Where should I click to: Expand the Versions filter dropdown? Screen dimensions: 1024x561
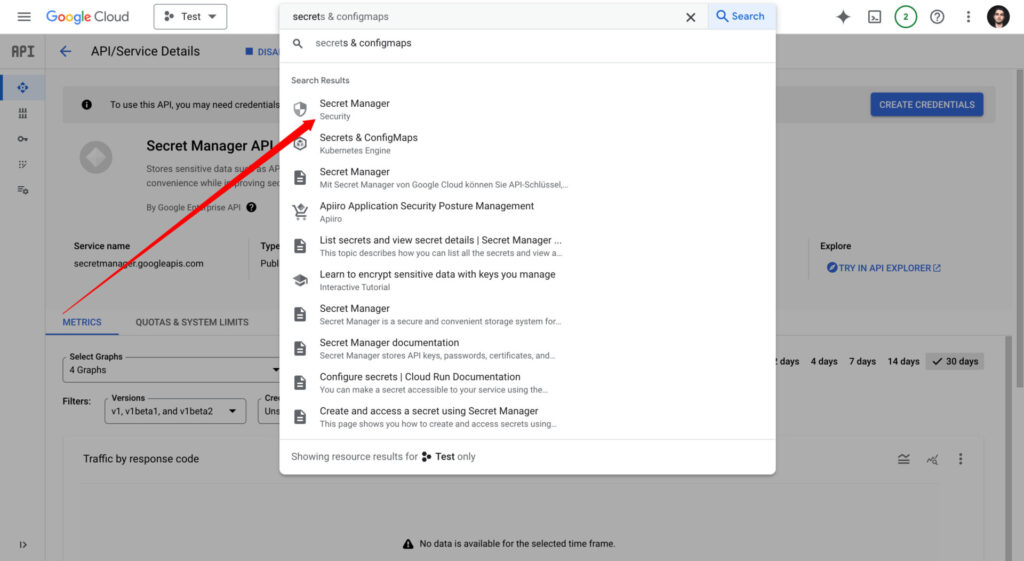coord(175,410)
